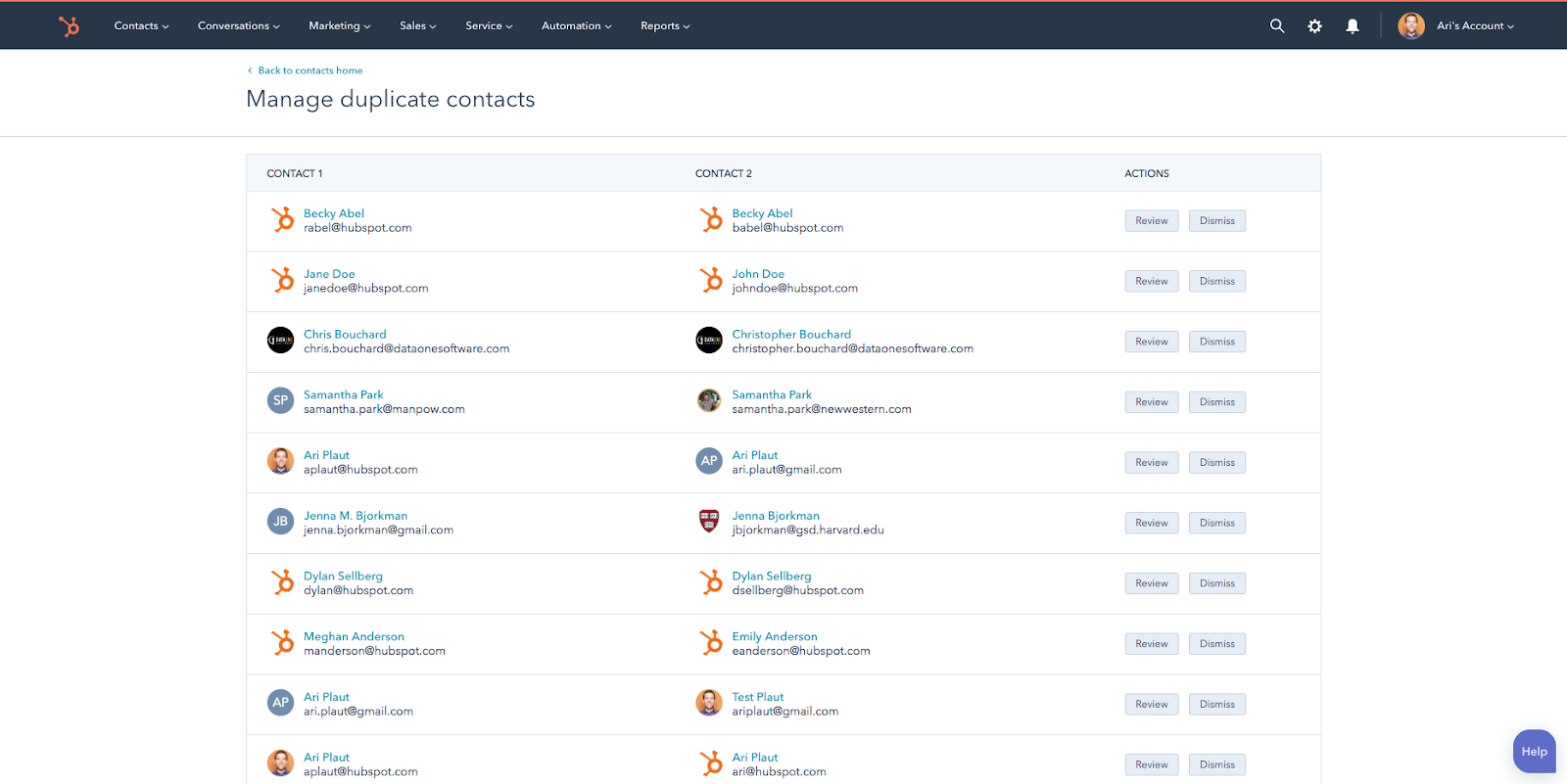Click DataOne logo avatar beside Chris Bouchard
Screen dimensions: 1567x784
(x=281, y=341)
